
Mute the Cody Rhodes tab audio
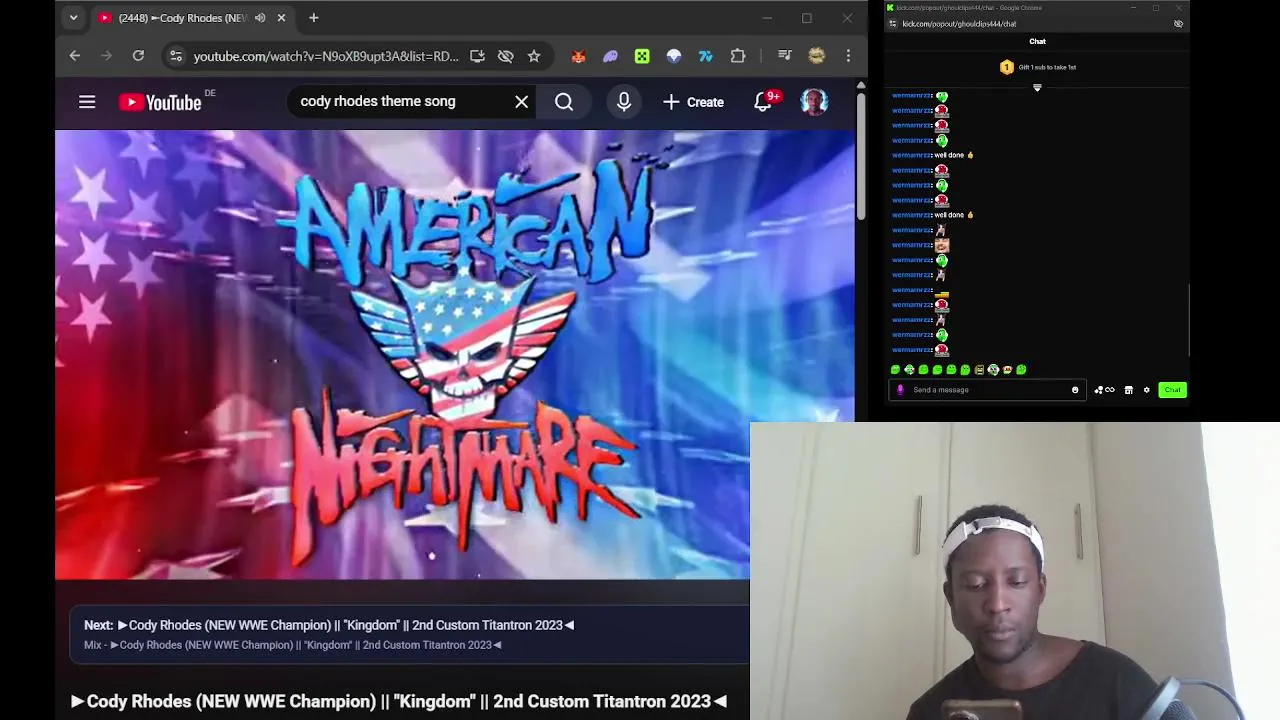(260, 18)
